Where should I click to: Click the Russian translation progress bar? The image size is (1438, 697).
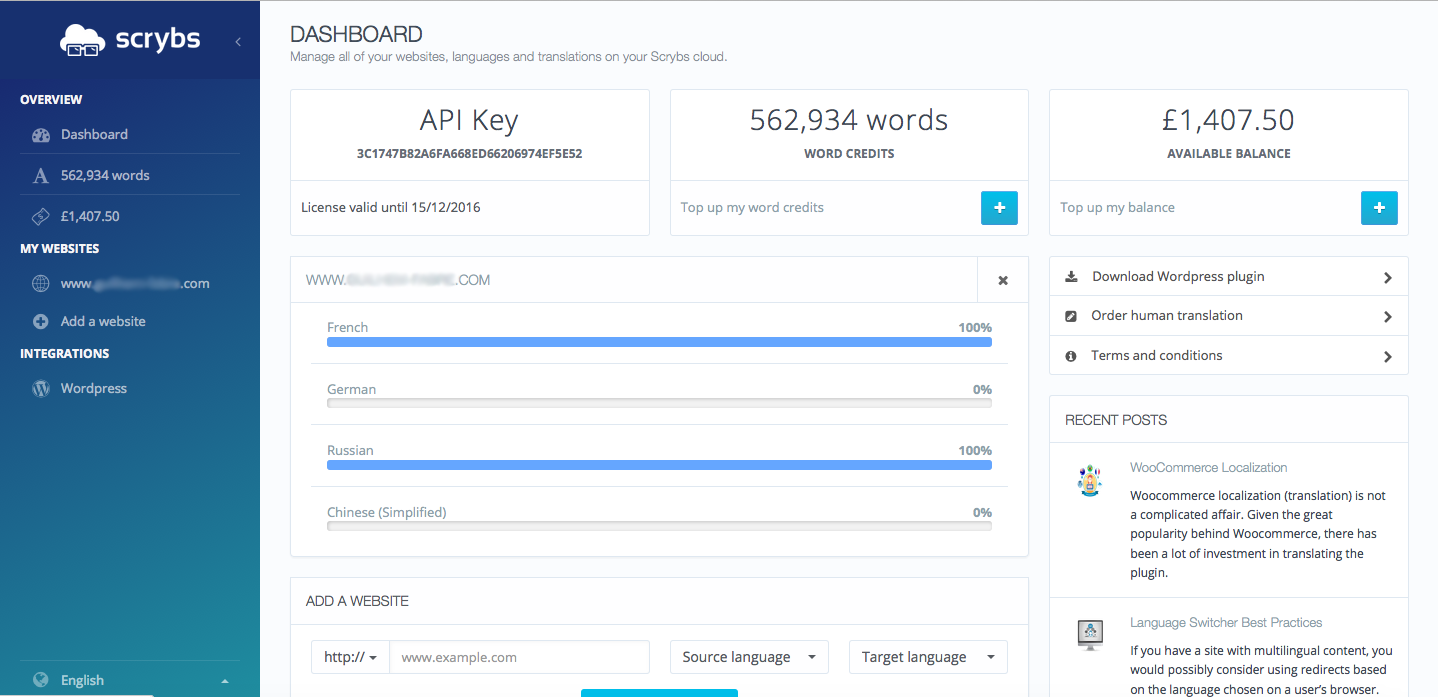pos(659,465)
